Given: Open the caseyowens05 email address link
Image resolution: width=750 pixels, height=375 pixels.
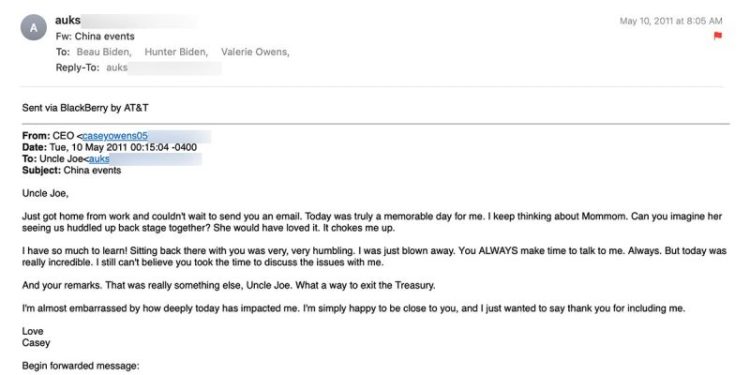Looking at the screenshot, I should pos(115,136).
